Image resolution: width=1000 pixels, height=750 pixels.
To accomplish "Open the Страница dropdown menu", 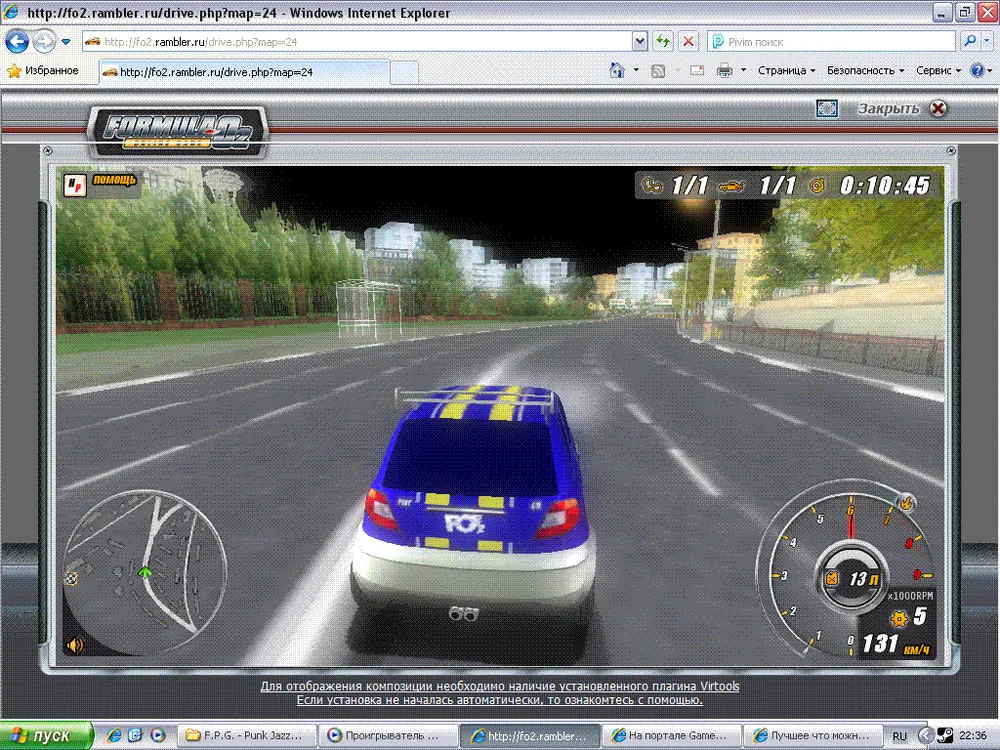I will click(x=786, y=71).
